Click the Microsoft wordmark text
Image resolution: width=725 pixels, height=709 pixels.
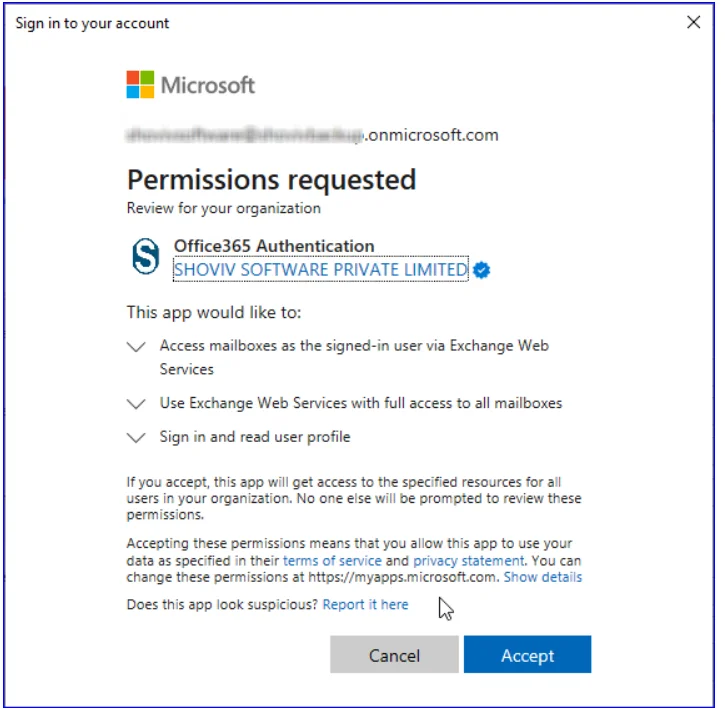208,85
